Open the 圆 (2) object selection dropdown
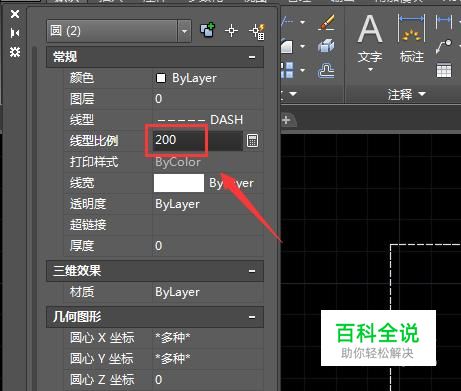This screenshot has height=391, width=461. coord(184,31)
